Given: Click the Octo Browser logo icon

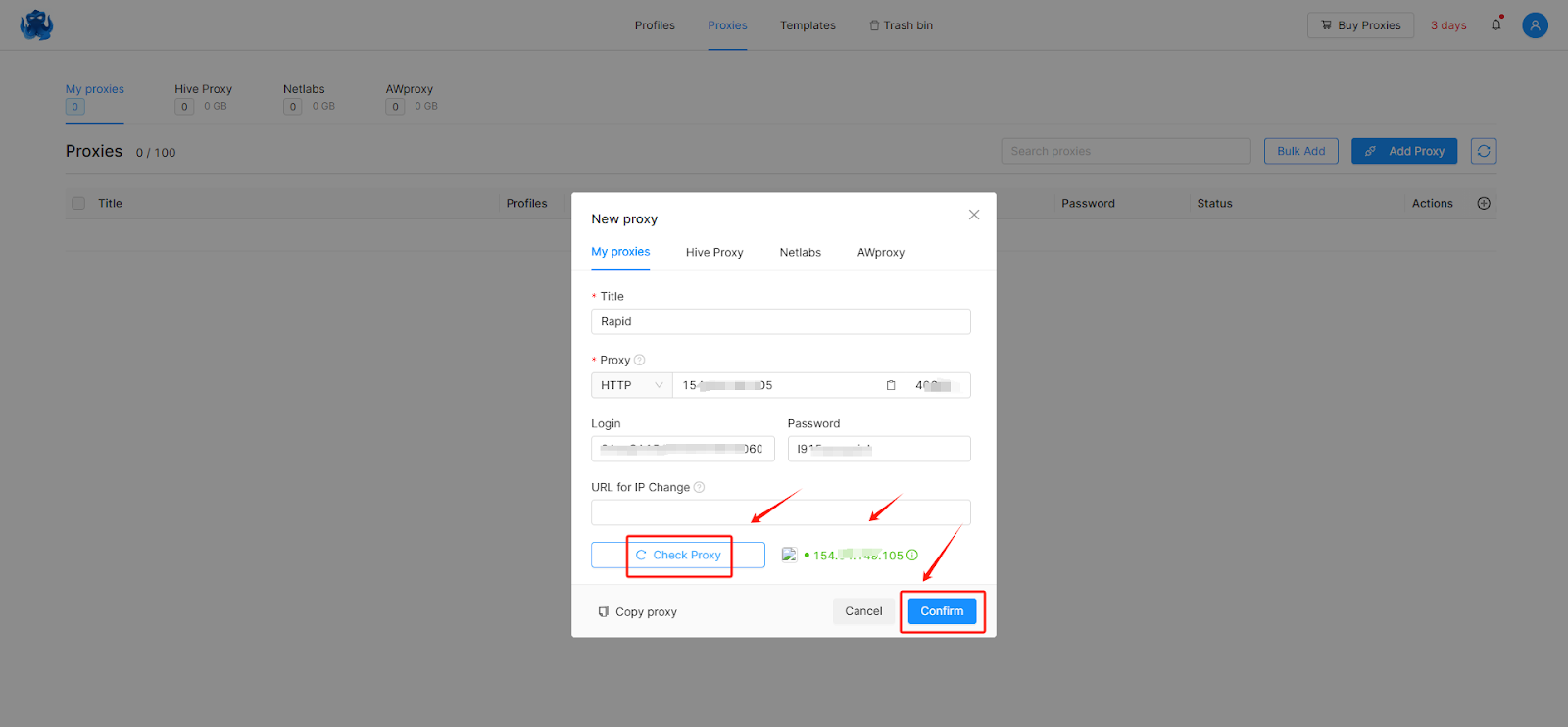Looking at the screenshot, I should pyautogui.click(x=36, y=24).
